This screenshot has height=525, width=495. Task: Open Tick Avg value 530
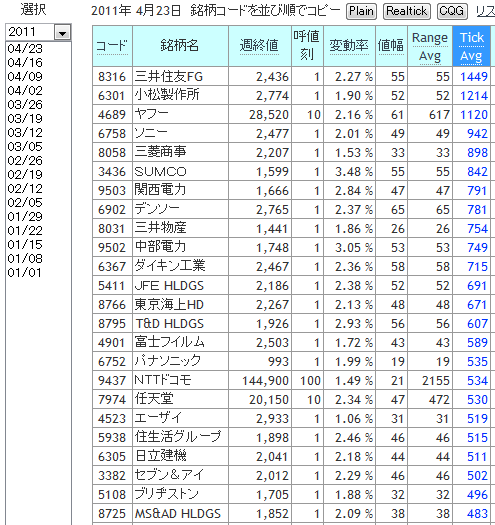(x=477, y=400)
